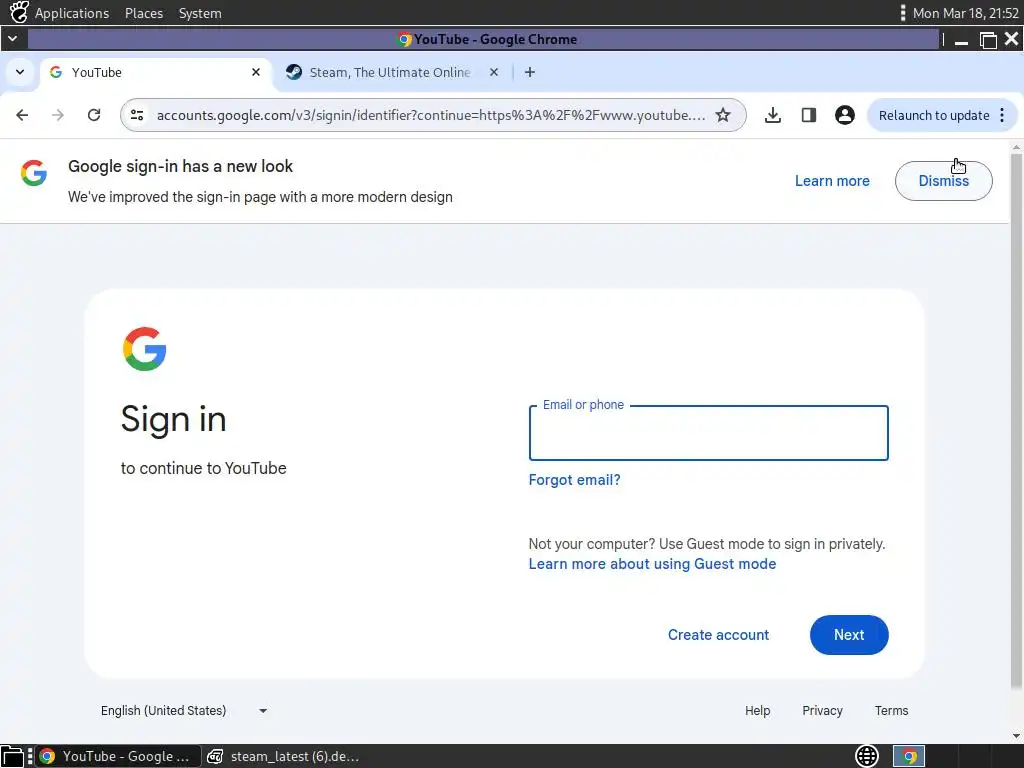Click Forgot email? link
Screen dimensions: 1024x768
click(x=574, y=480)
